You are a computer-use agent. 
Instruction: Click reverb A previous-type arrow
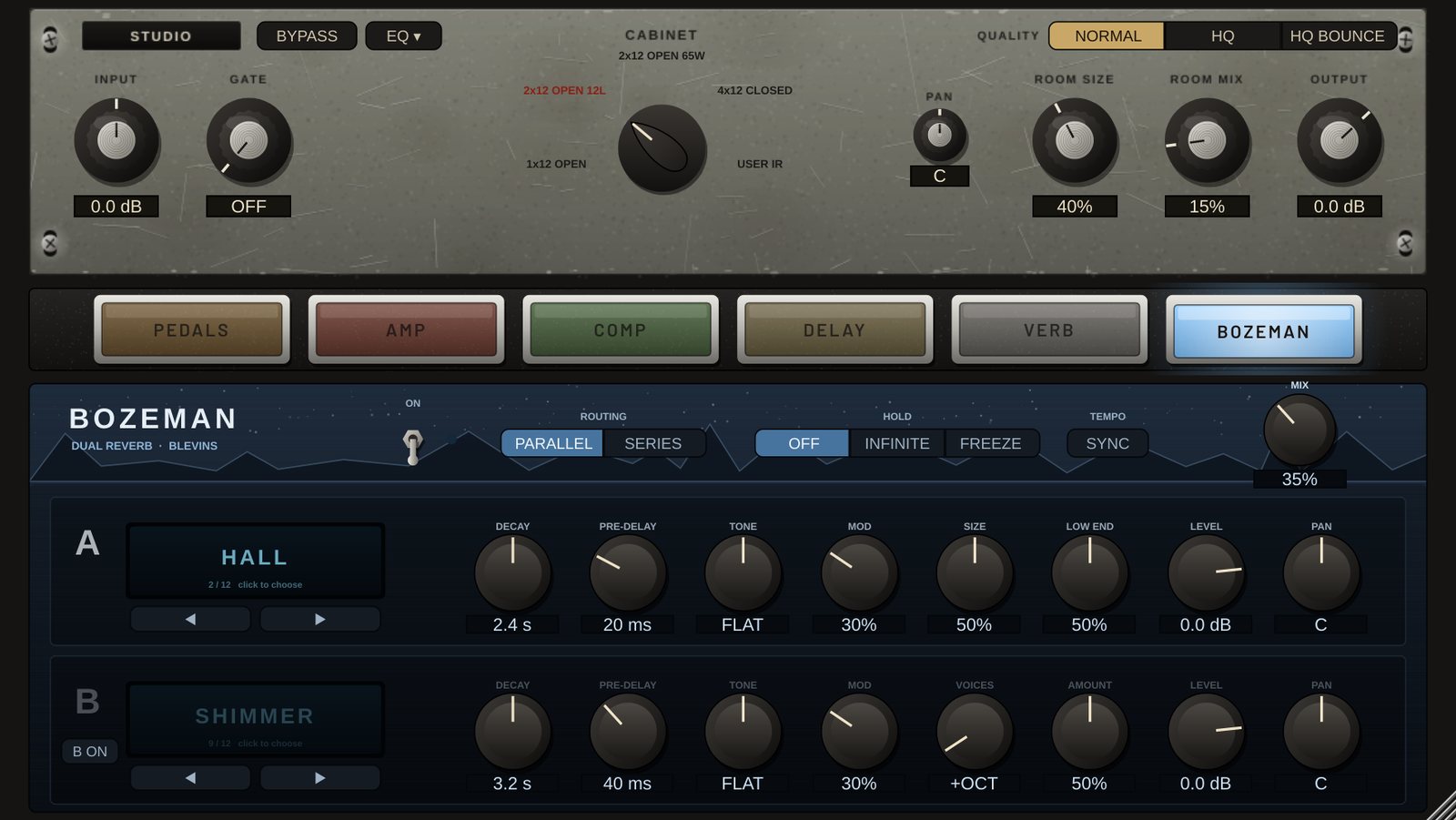(x=190, y=619)
